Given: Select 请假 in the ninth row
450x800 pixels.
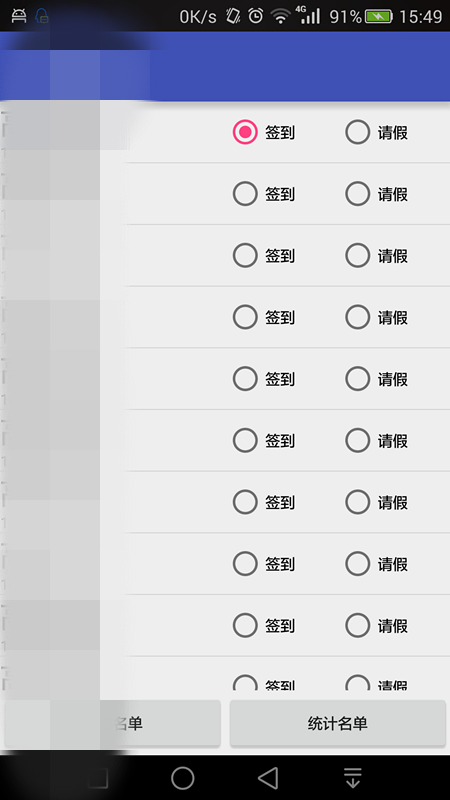Looking at the screenshot, I should click(377, 626).
